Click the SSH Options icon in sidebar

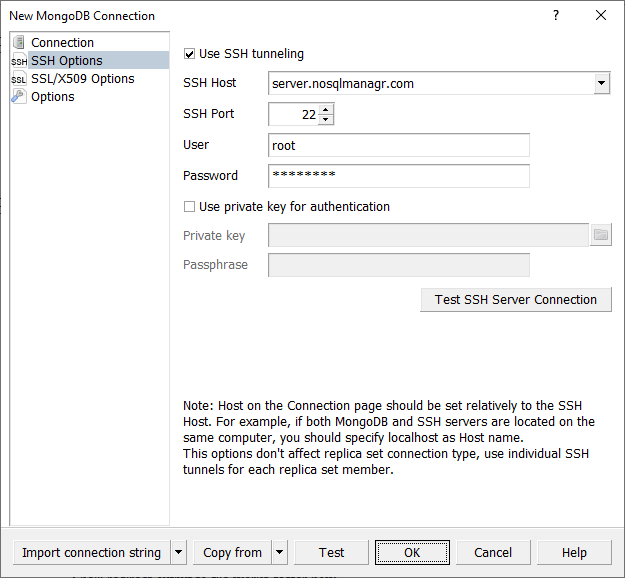click(19, 61)
